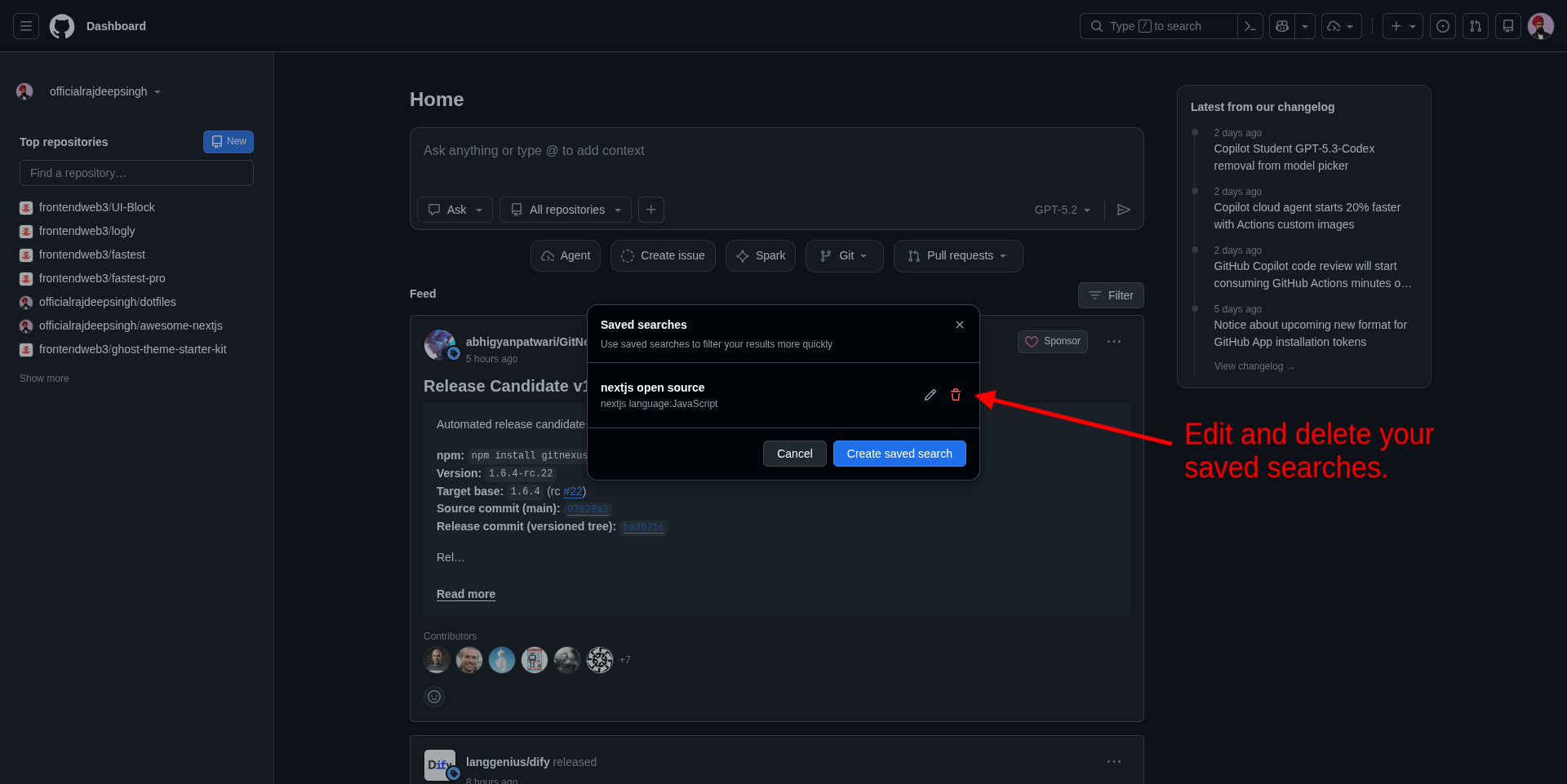Open Copilot chat icon in header

coord(1282,26)
